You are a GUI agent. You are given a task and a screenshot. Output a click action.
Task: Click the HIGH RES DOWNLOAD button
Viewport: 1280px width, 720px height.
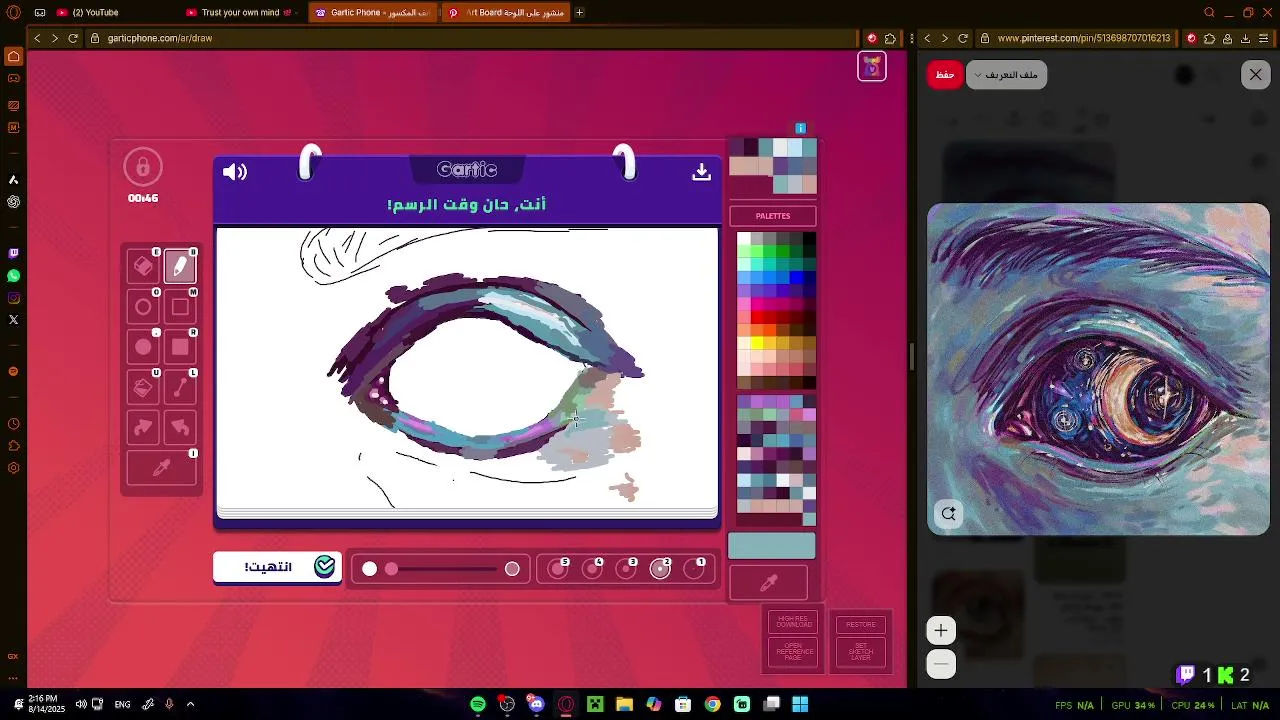coord(794,622)
